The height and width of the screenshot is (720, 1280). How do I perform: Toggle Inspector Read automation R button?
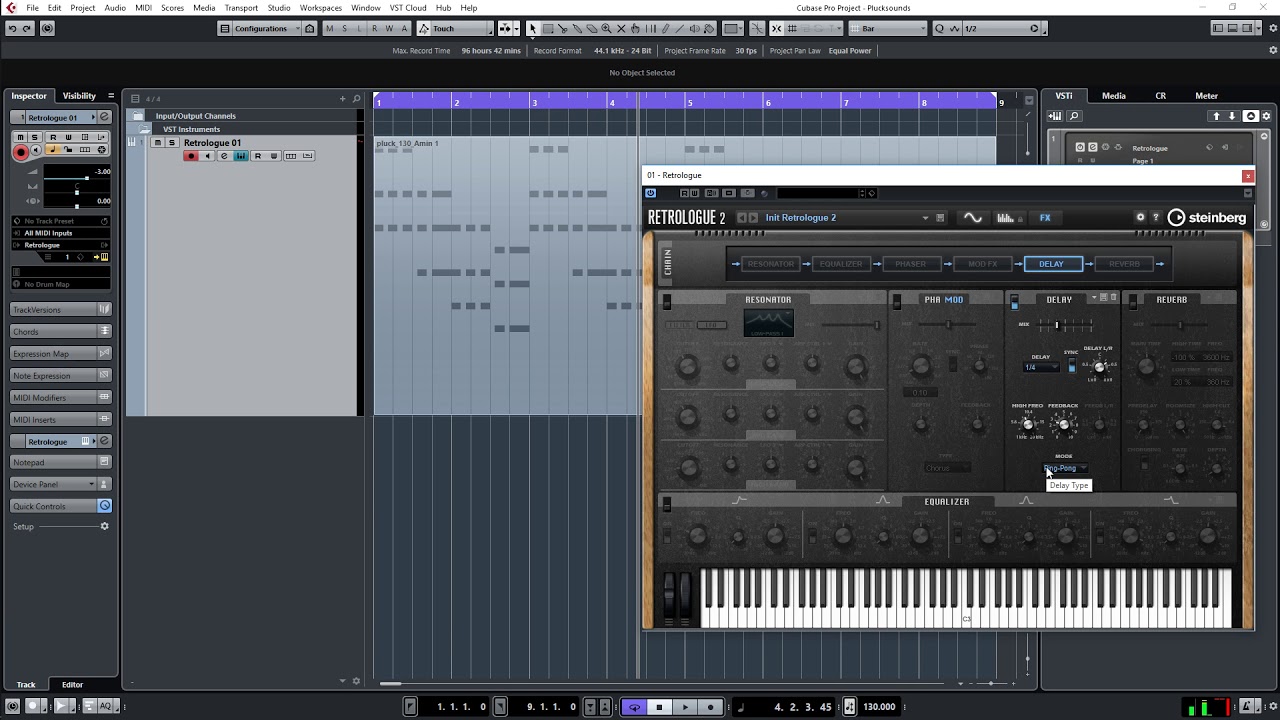click(52, 137)
